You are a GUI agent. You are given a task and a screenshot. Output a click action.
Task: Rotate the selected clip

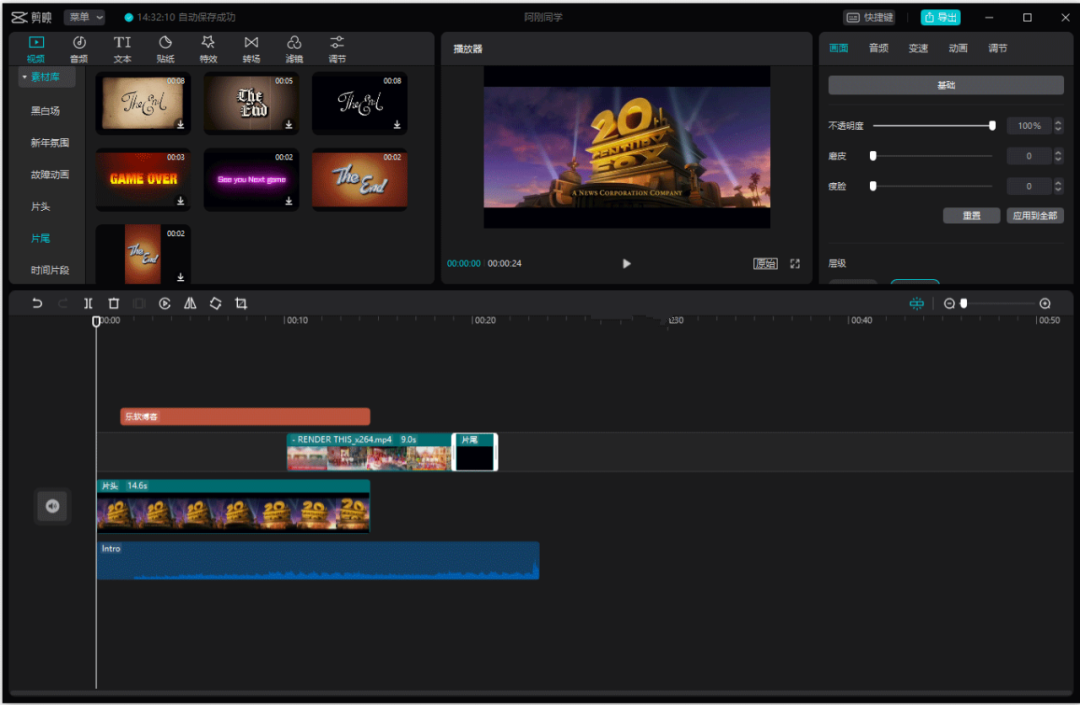pos(216,303)
